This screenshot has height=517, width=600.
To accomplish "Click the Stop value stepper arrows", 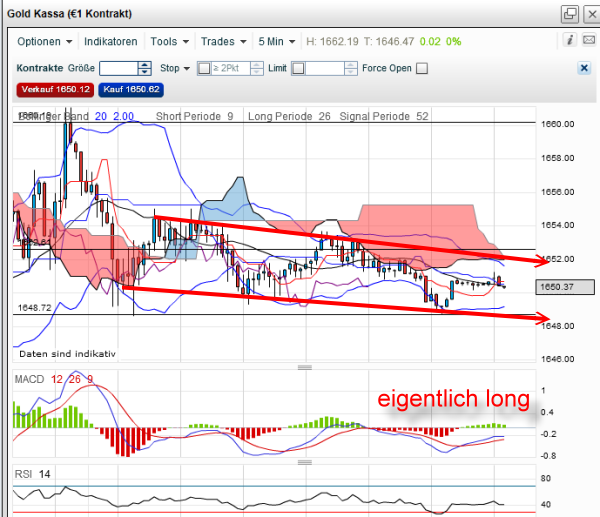I will coord(257,68).
